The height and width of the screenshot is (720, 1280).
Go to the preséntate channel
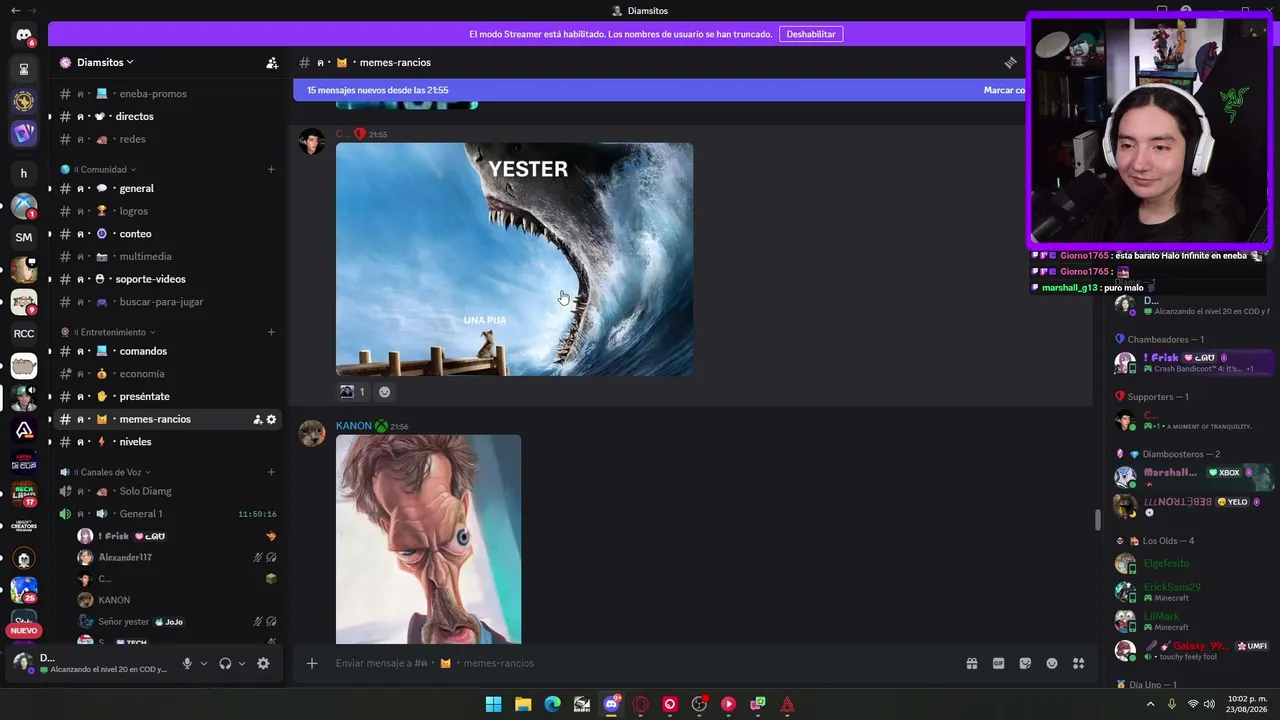click(x=168, y=397)
